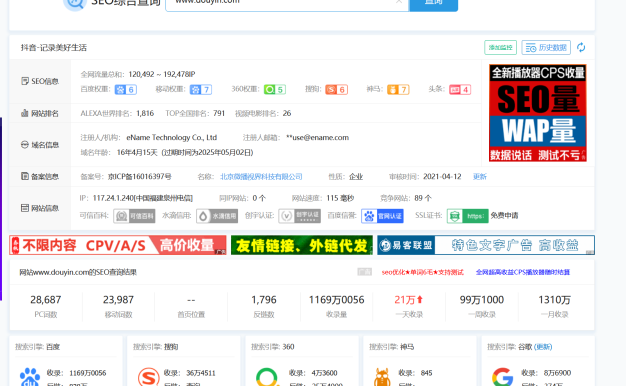Click the seo优化 red text ad link
This screenshot has height=386, width=626.
[422, 272]
